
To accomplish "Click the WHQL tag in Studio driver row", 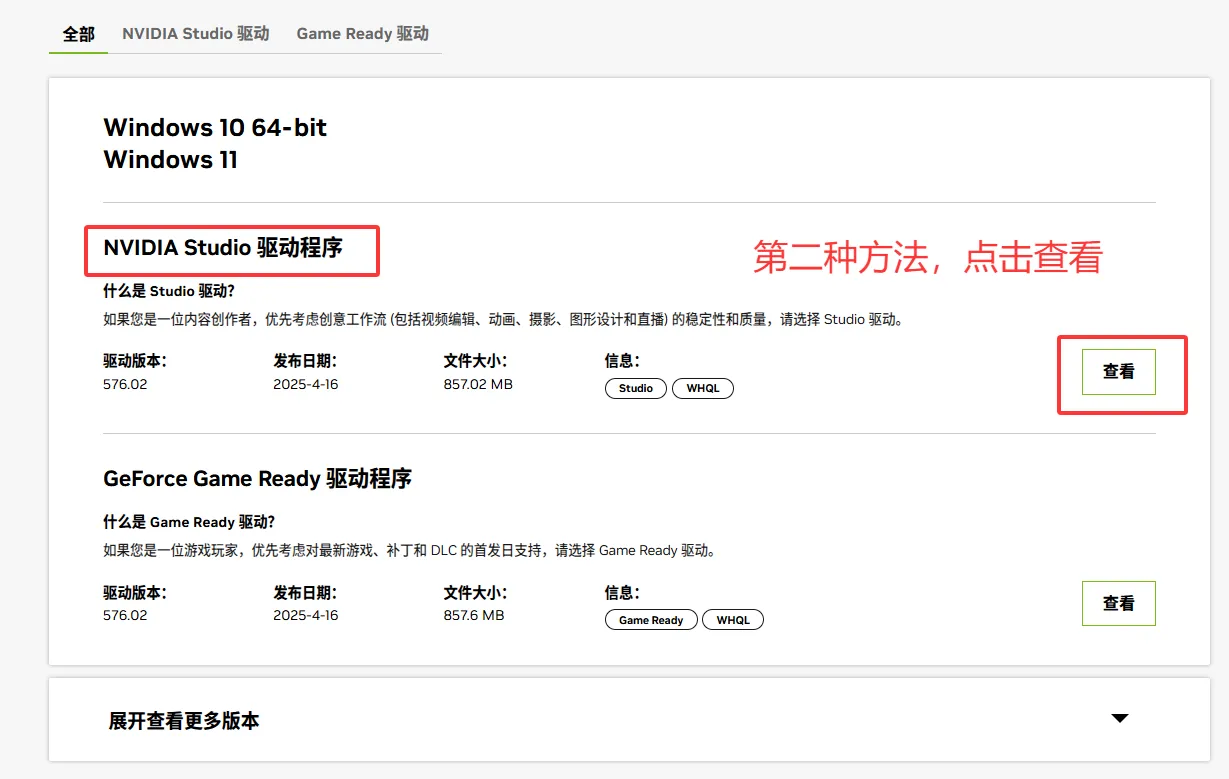I will click(x=703, y=388).
